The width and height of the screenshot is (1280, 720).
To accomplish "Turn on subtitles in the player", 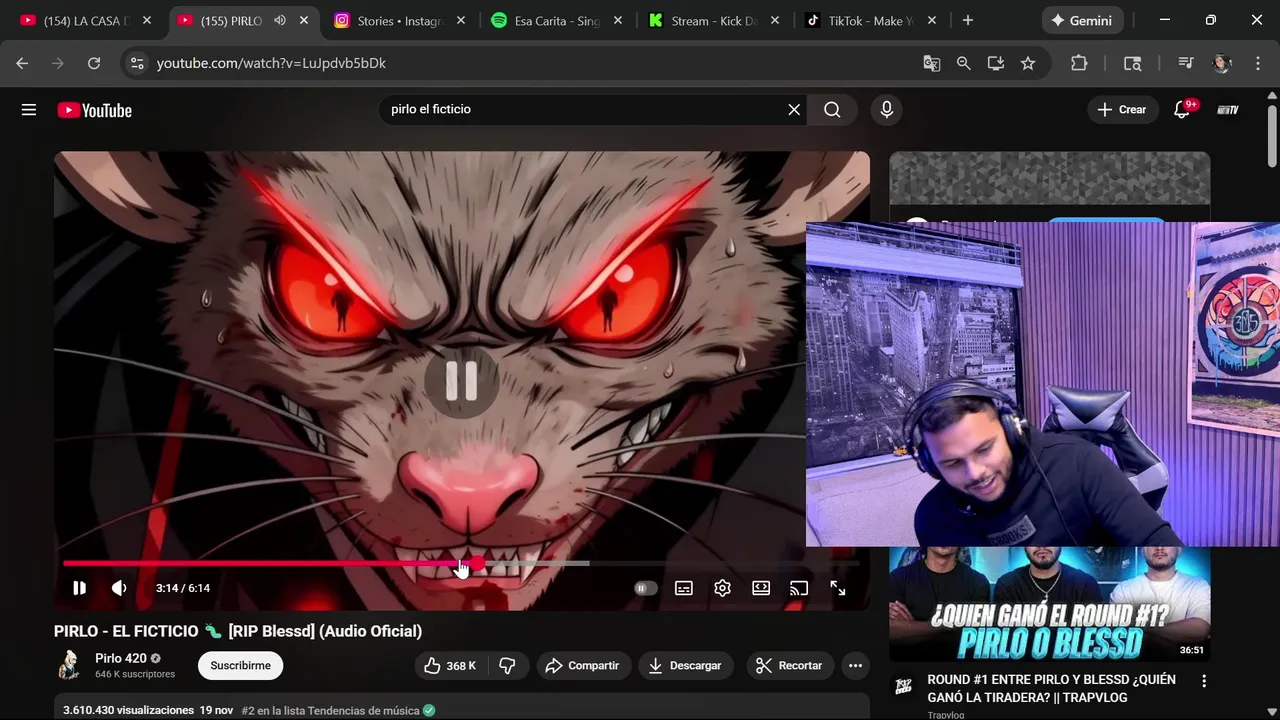I will click(x=684, y=588).
